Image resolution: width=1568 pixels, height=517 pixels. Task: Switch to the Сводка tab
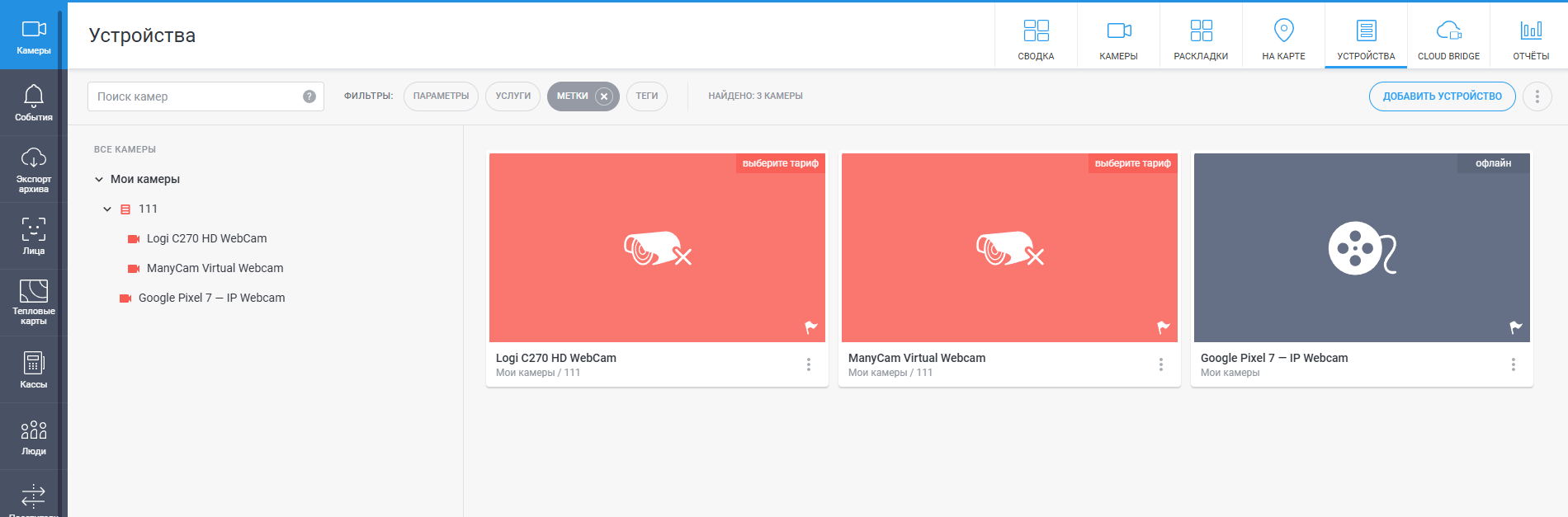click(x=1036, y=36)
